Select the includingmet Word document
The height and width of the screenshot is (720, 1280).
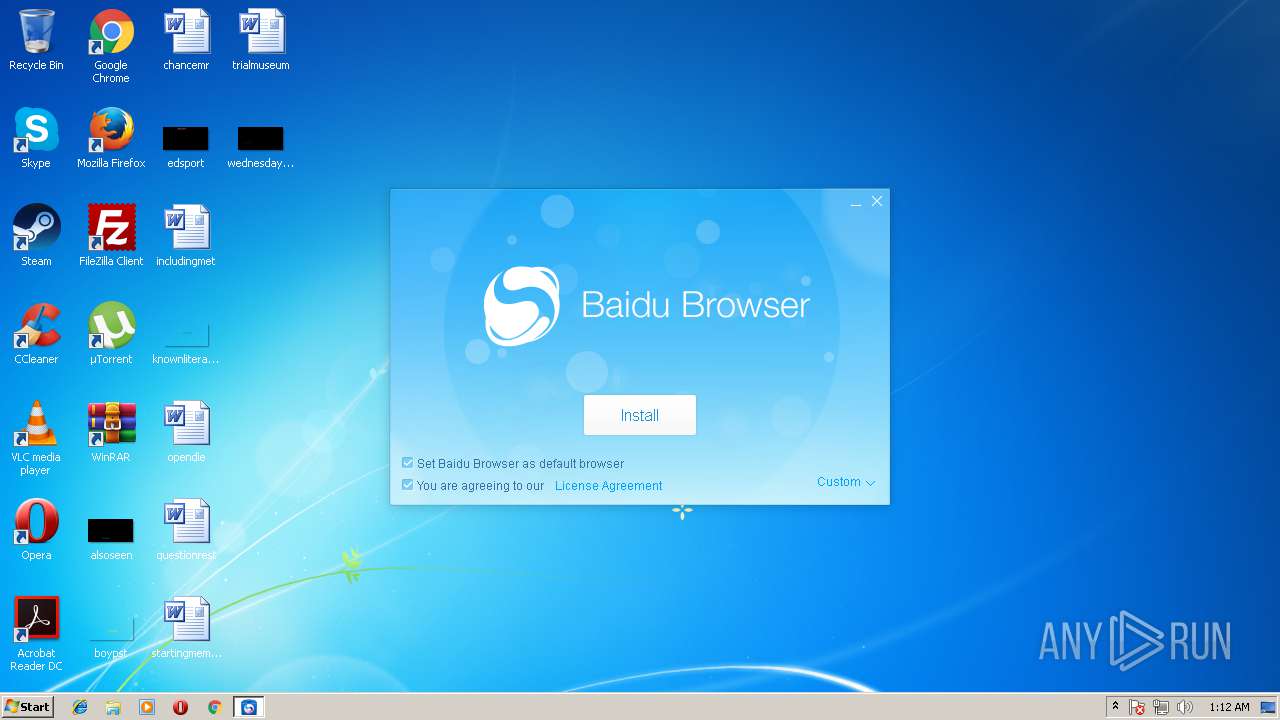click(x=186, y=236)
